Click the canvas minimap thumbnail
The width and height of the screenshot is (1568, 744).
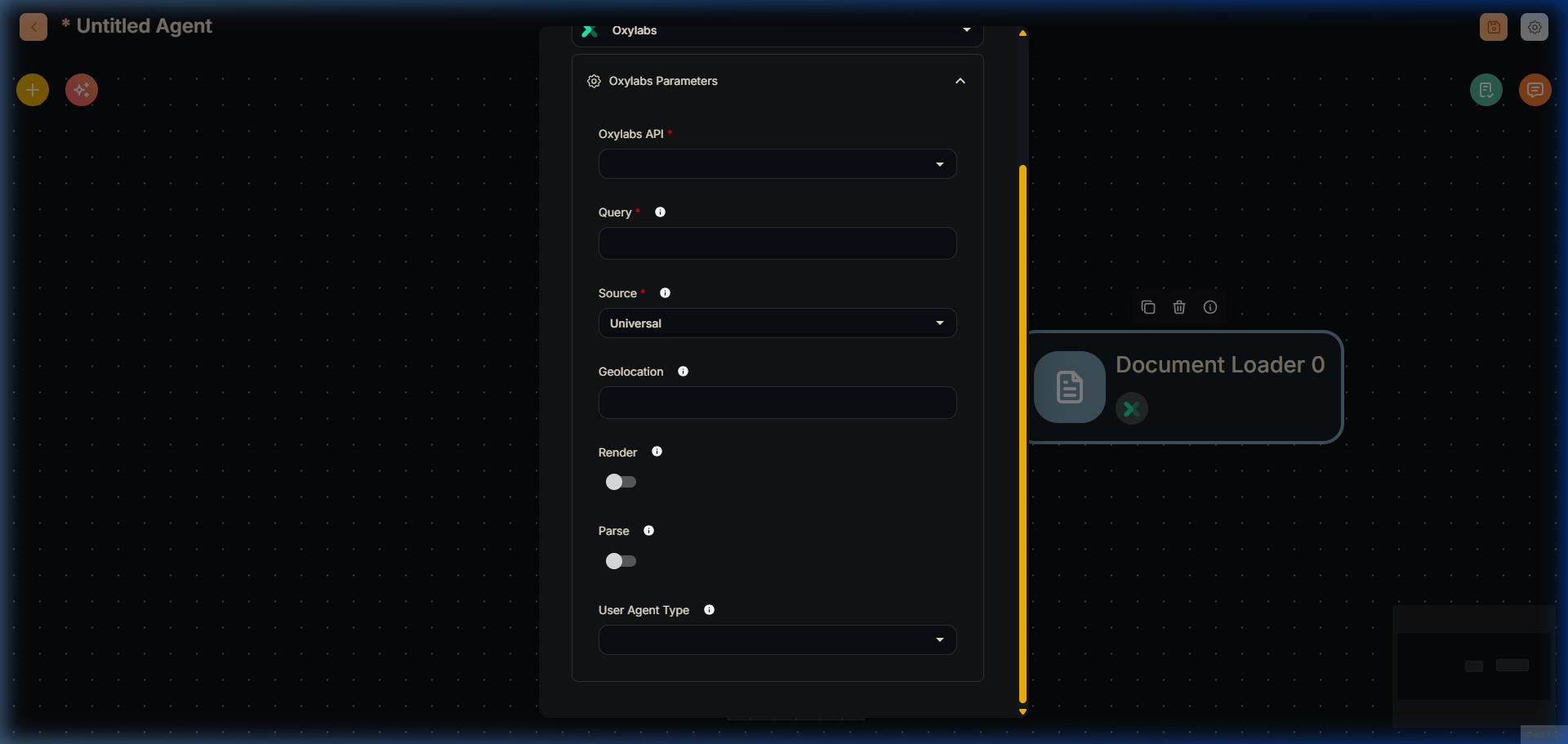point(1474,666)
